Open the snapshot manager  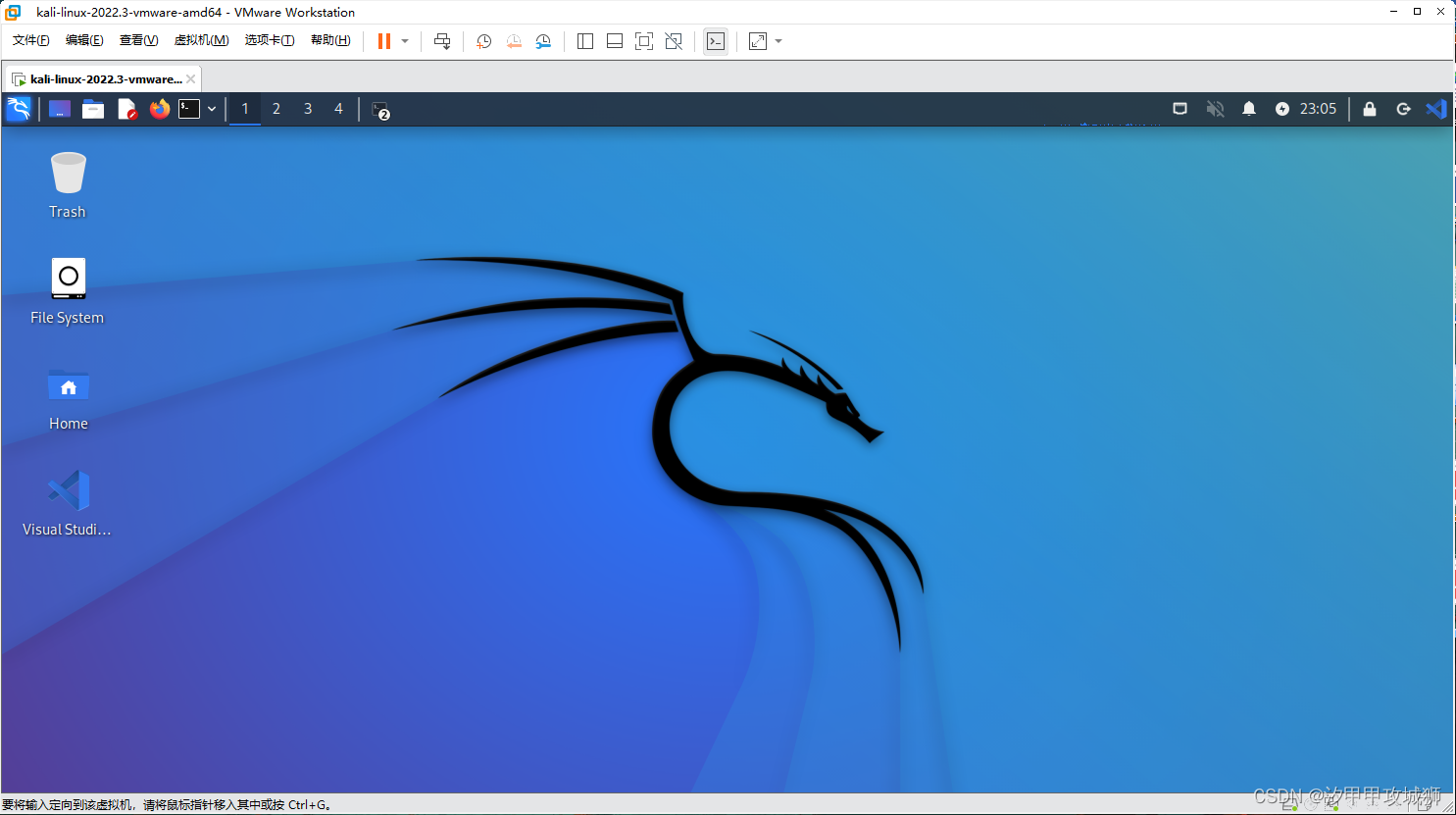click(x=543, y=41)
